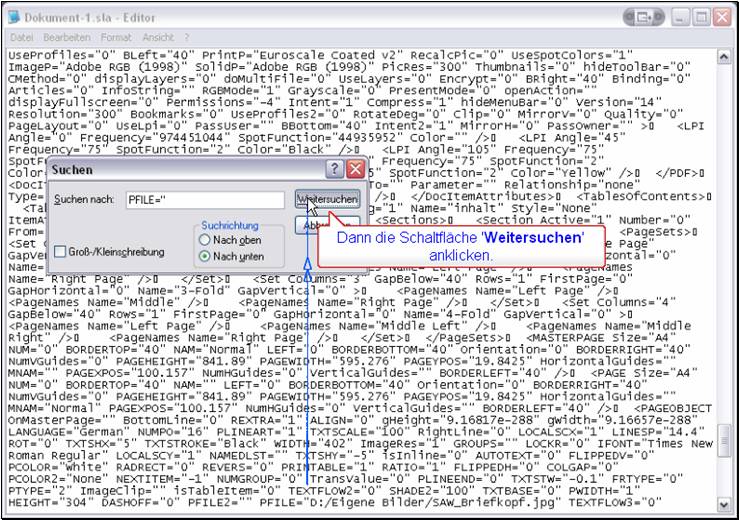Expand the Format menu

coord(115,37)
